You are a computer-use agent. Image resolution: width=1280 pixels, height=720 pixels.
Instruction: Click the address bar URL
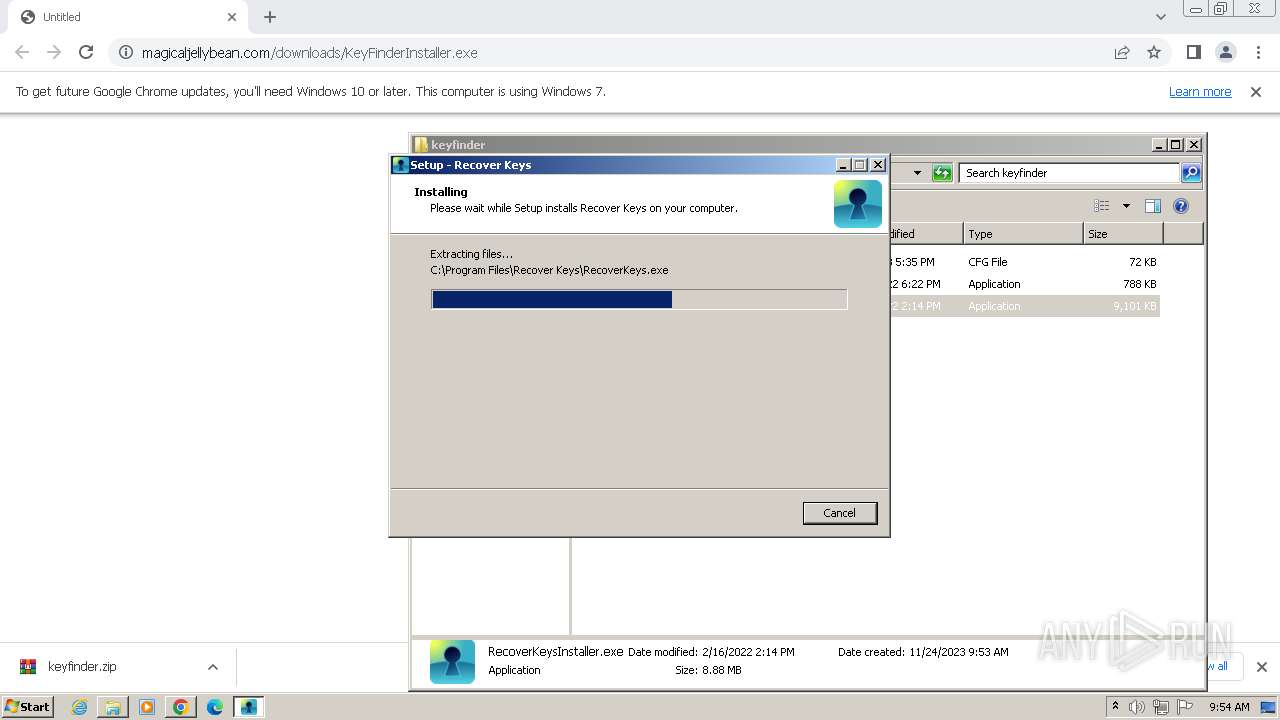[309, 53]
